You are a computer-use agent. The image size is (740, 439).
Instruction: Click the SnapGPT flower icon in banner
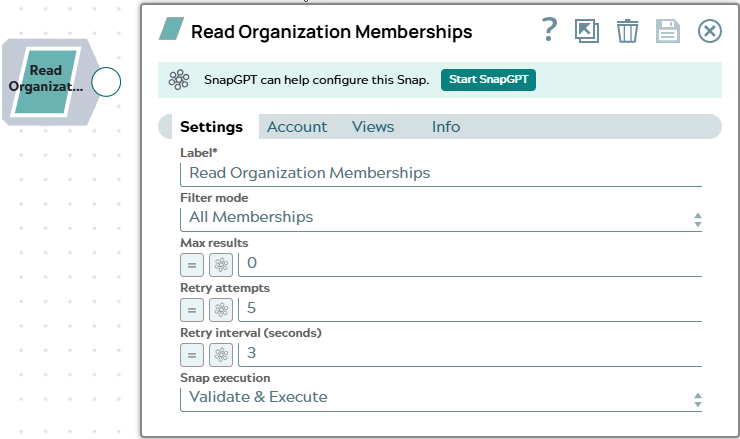pyautogui.click(x=179, y=80)
